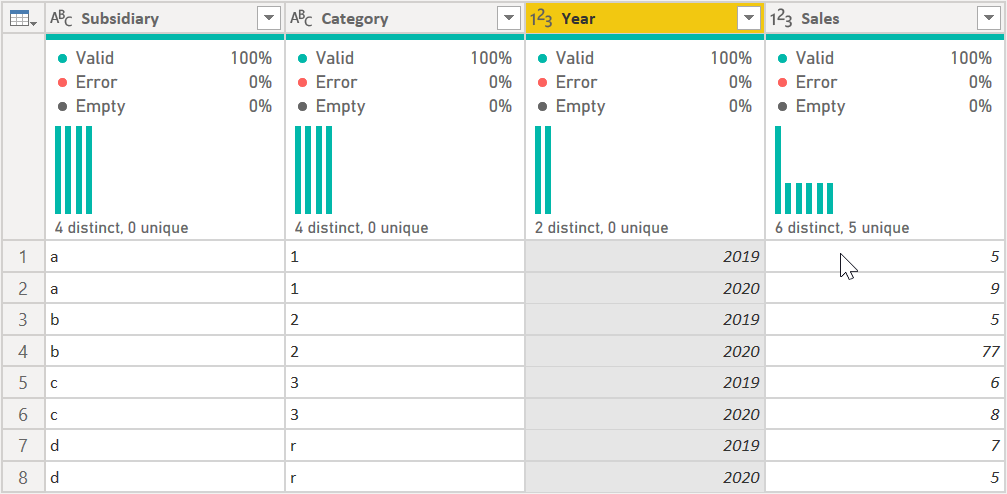Select the Sales column header
Viewport: 1007px width, 494px height.
click(886, 18)
